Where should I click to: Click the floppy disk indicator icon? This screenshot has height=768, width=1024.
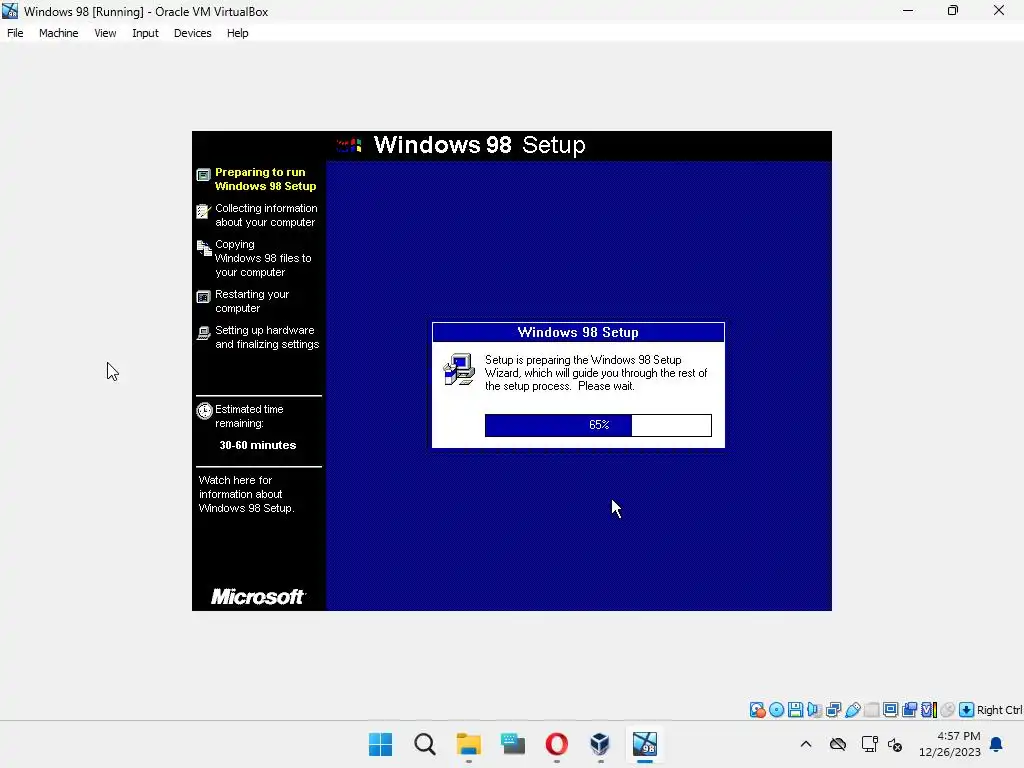coord(795,710)
